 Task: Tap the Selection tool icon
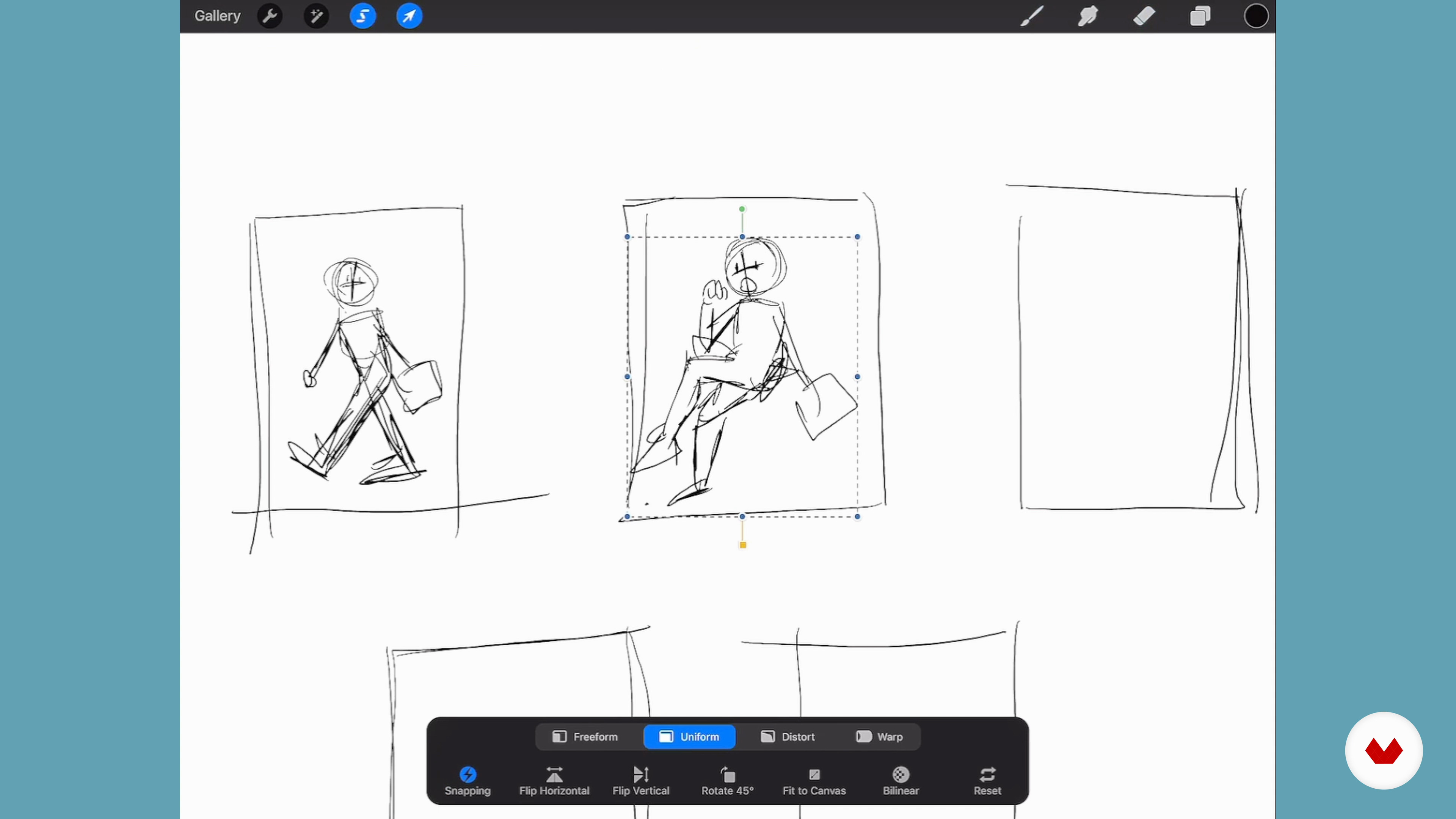tap(363, 16)
